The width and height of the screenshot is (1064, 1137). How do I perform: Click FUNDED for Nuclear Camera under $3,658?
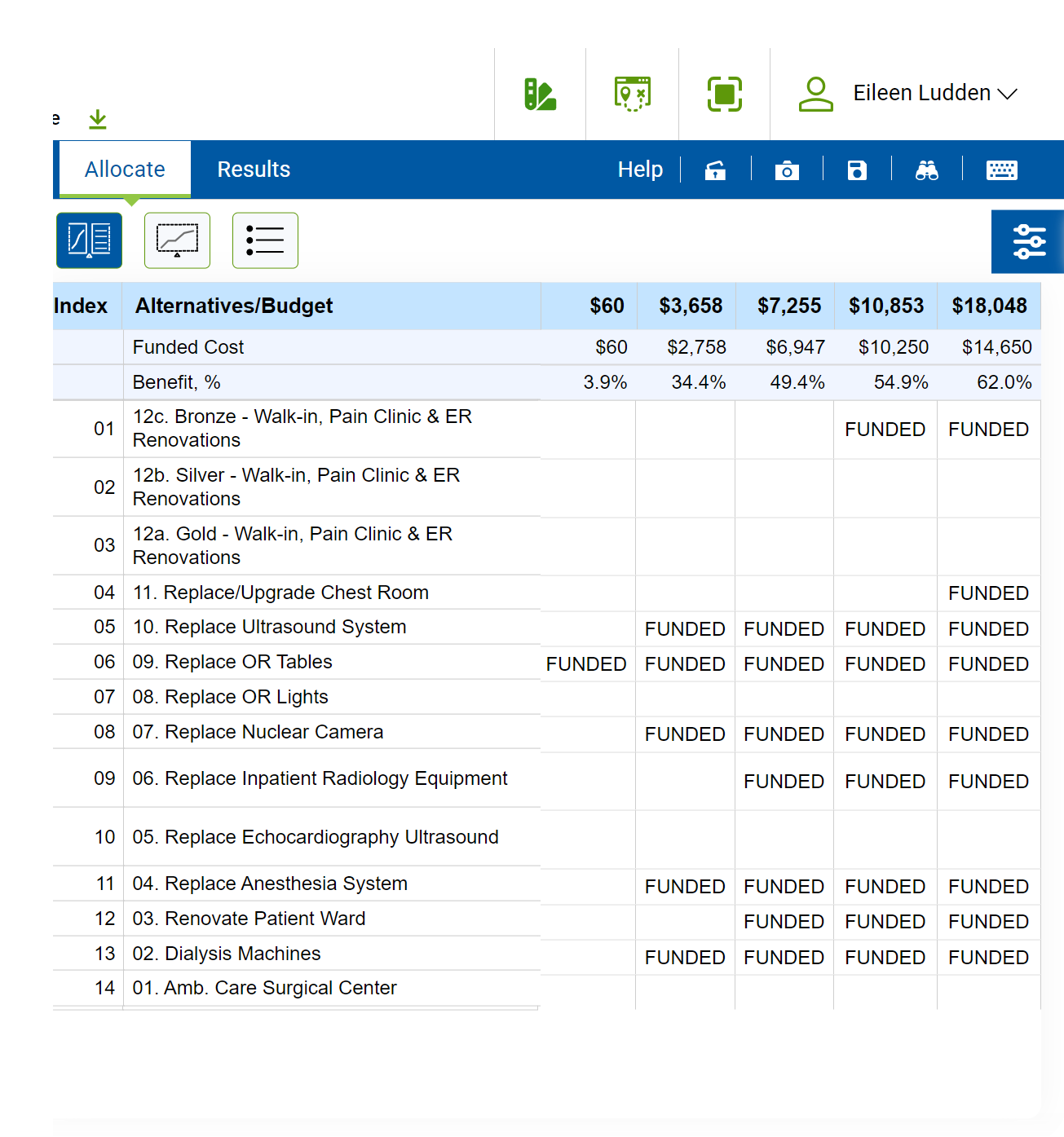tap(685, 734)
